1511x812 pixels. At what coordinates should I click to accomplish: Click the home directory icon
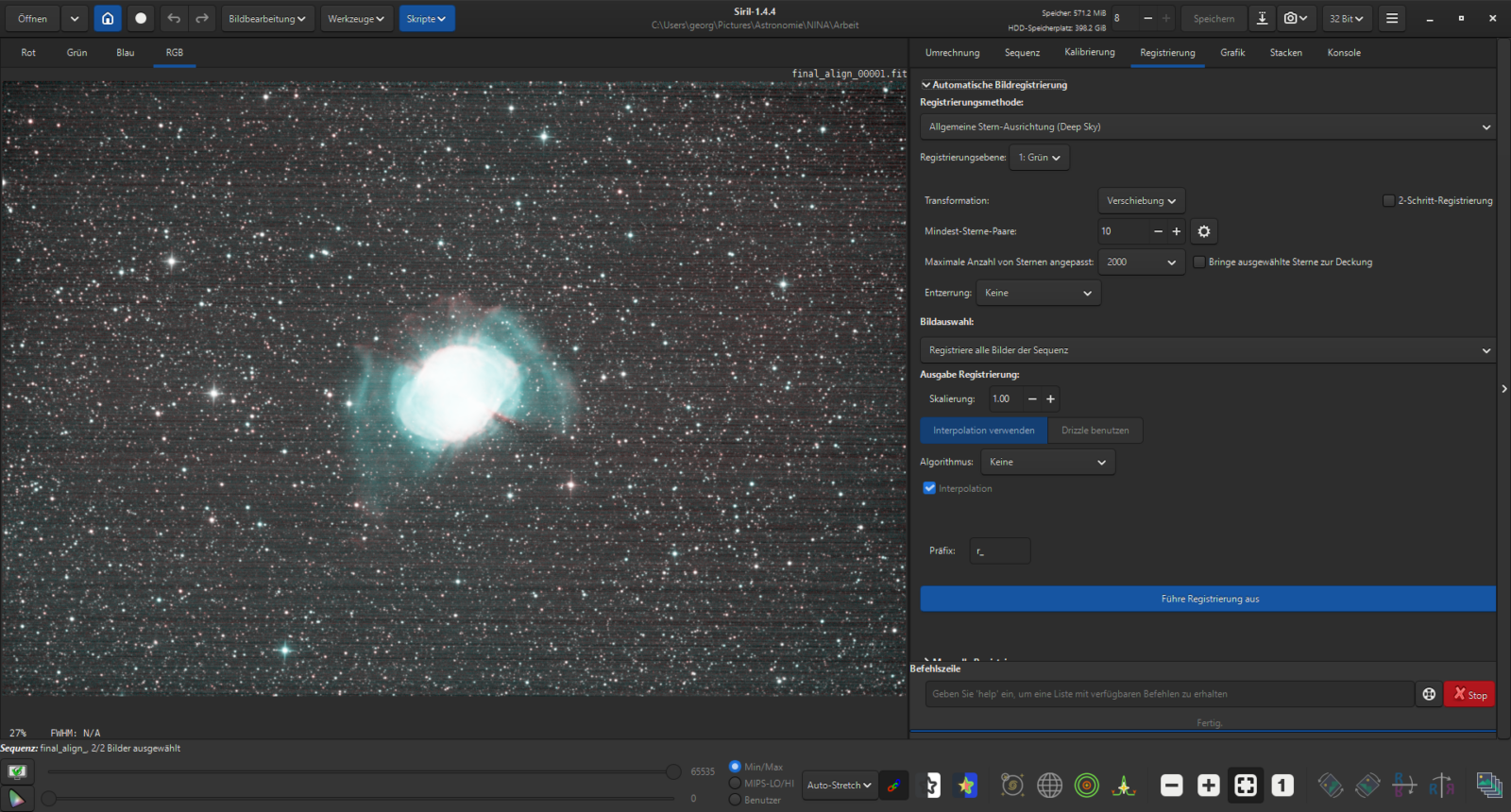[108, 19]
